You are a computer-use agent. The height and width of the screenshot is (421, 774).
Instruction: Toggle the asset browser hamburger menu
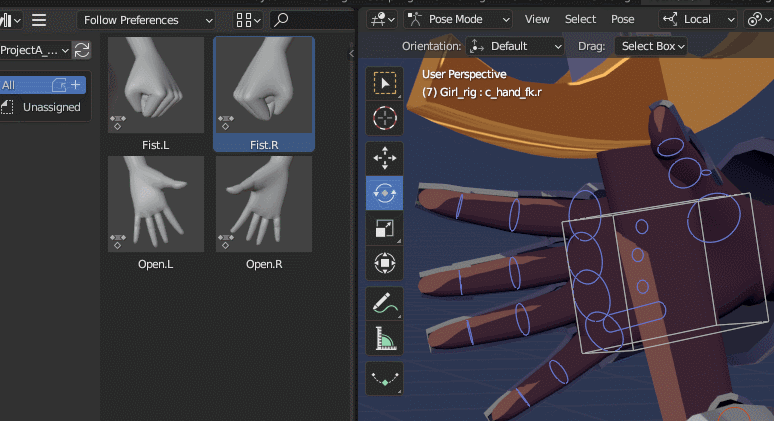[x=39, y=19]
